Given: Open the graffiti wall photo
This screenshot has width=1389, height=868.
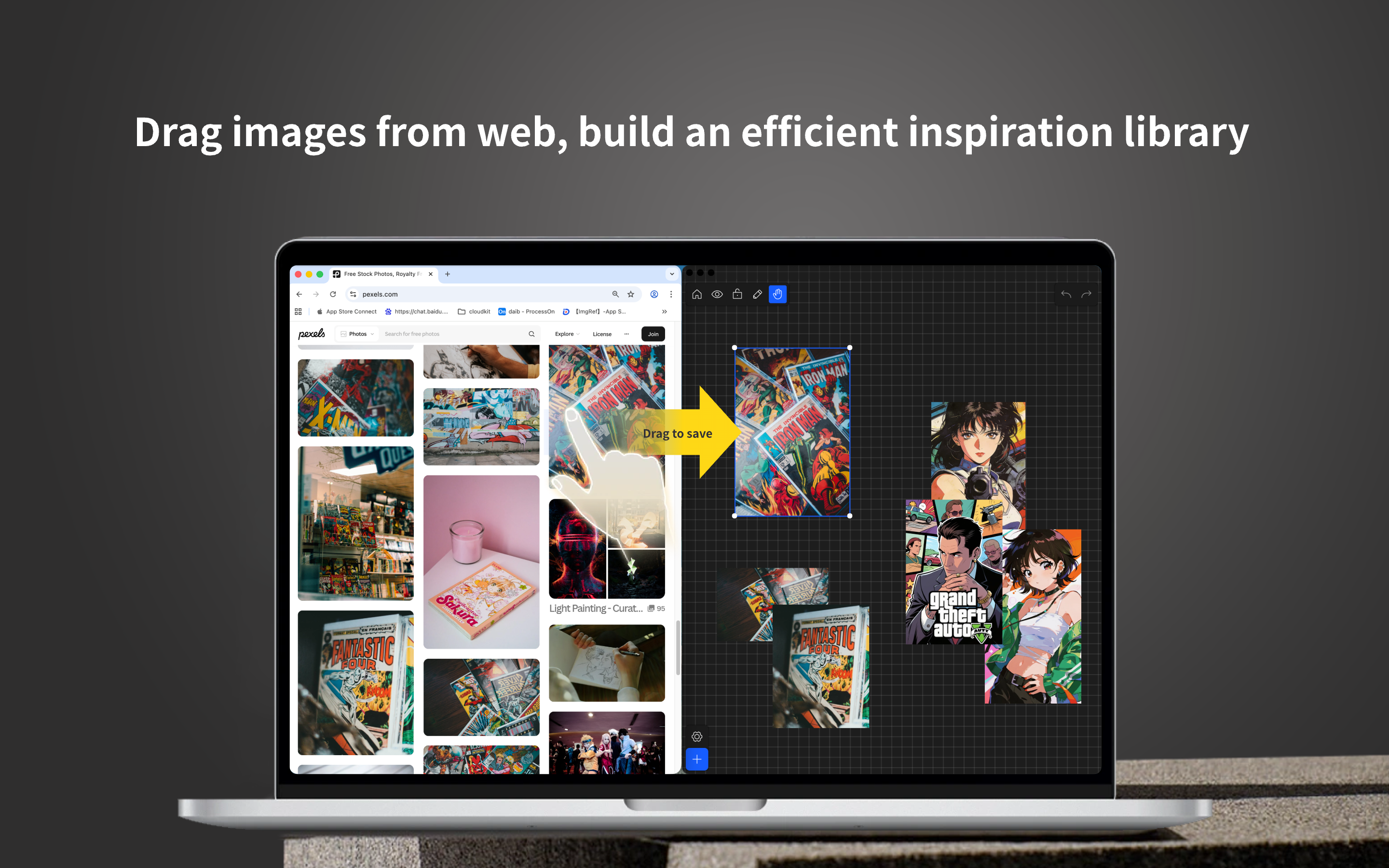Looking at the screenshot, I should [481, 426].
